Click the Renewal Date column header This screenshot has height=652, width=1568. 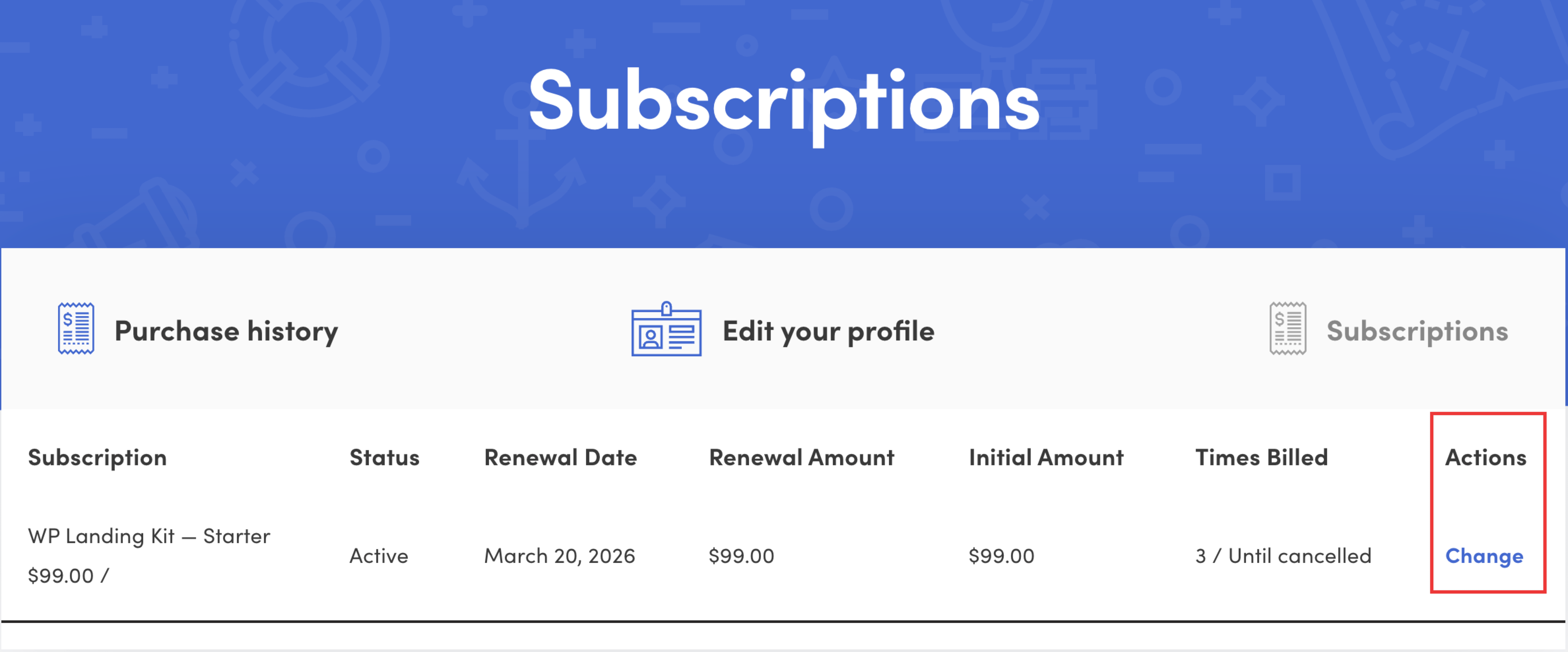pos(560,457)
